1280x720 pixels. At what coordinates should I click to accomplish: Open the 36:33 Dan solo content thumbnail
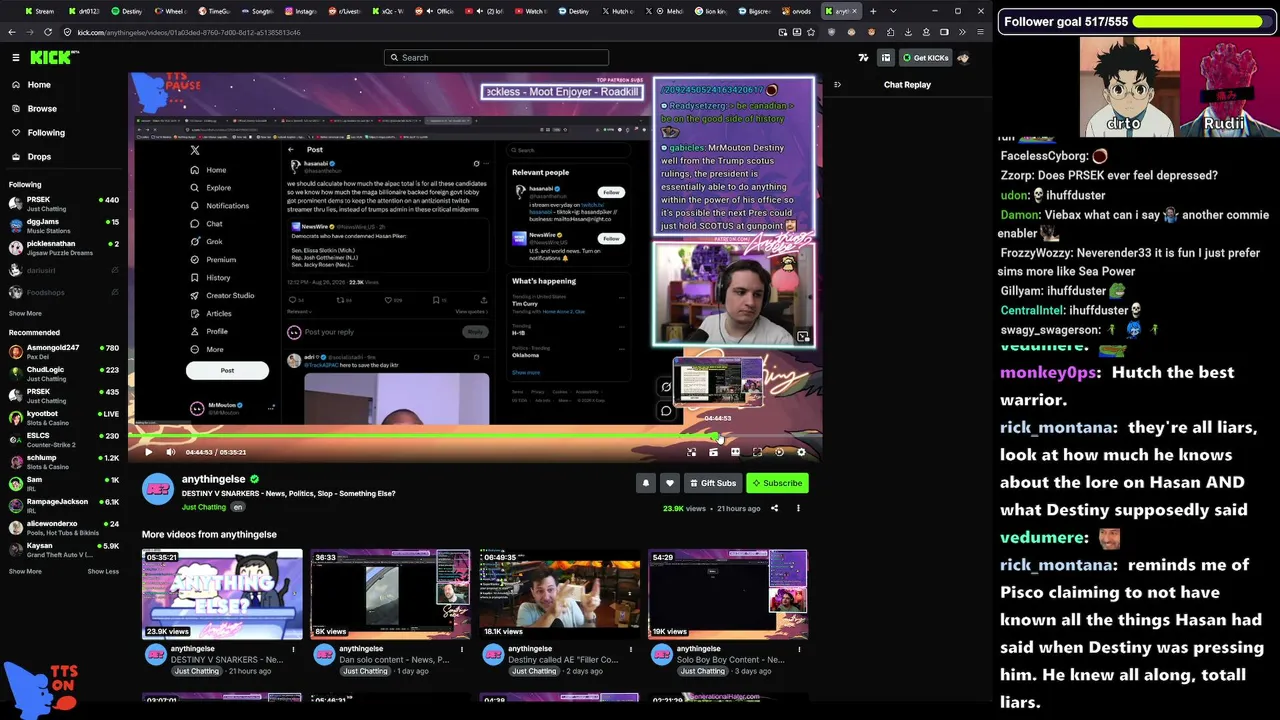(390, 594)
